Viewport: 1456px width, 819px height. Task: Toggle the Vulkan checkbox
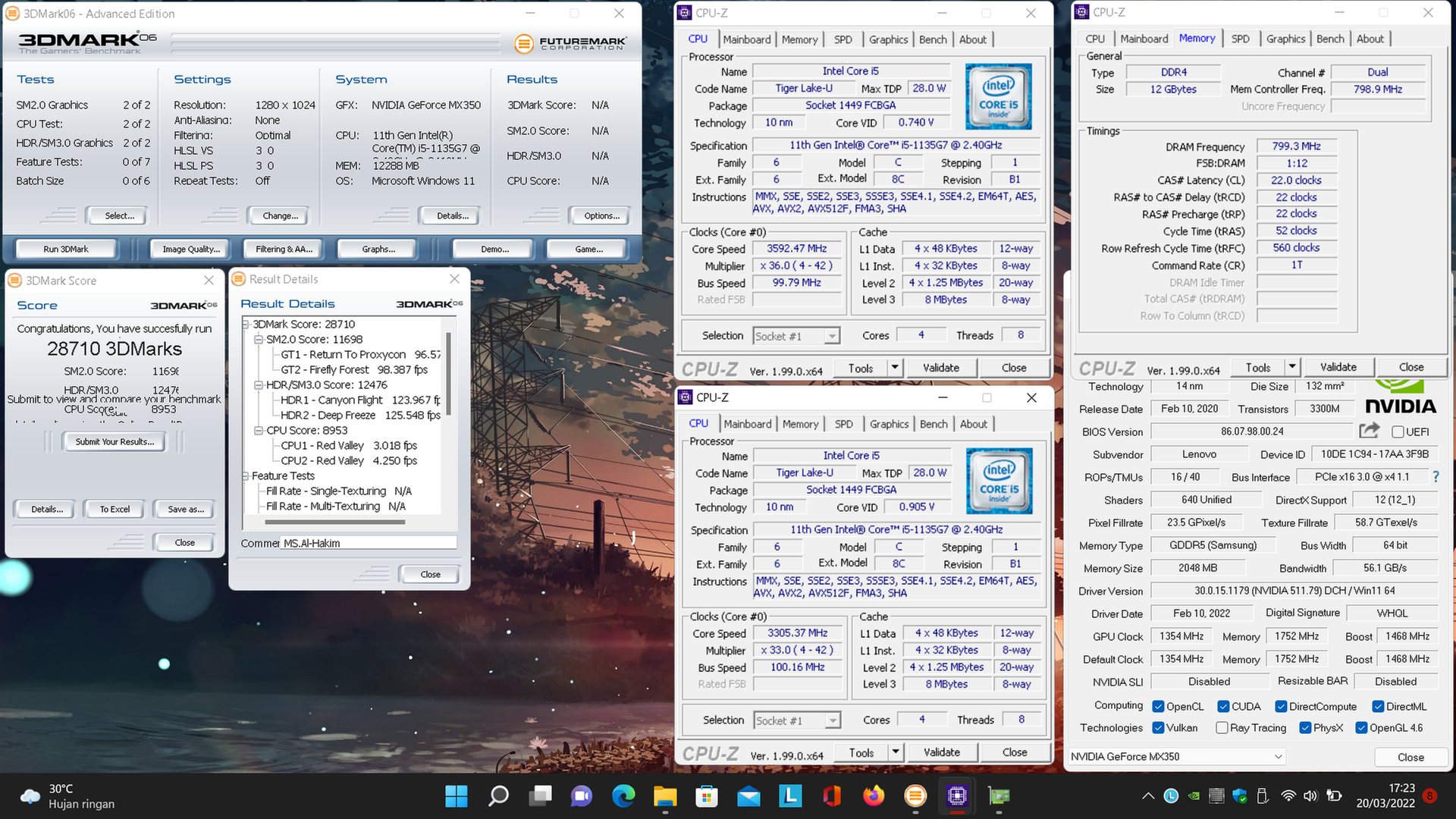[x=1158, y=727]
